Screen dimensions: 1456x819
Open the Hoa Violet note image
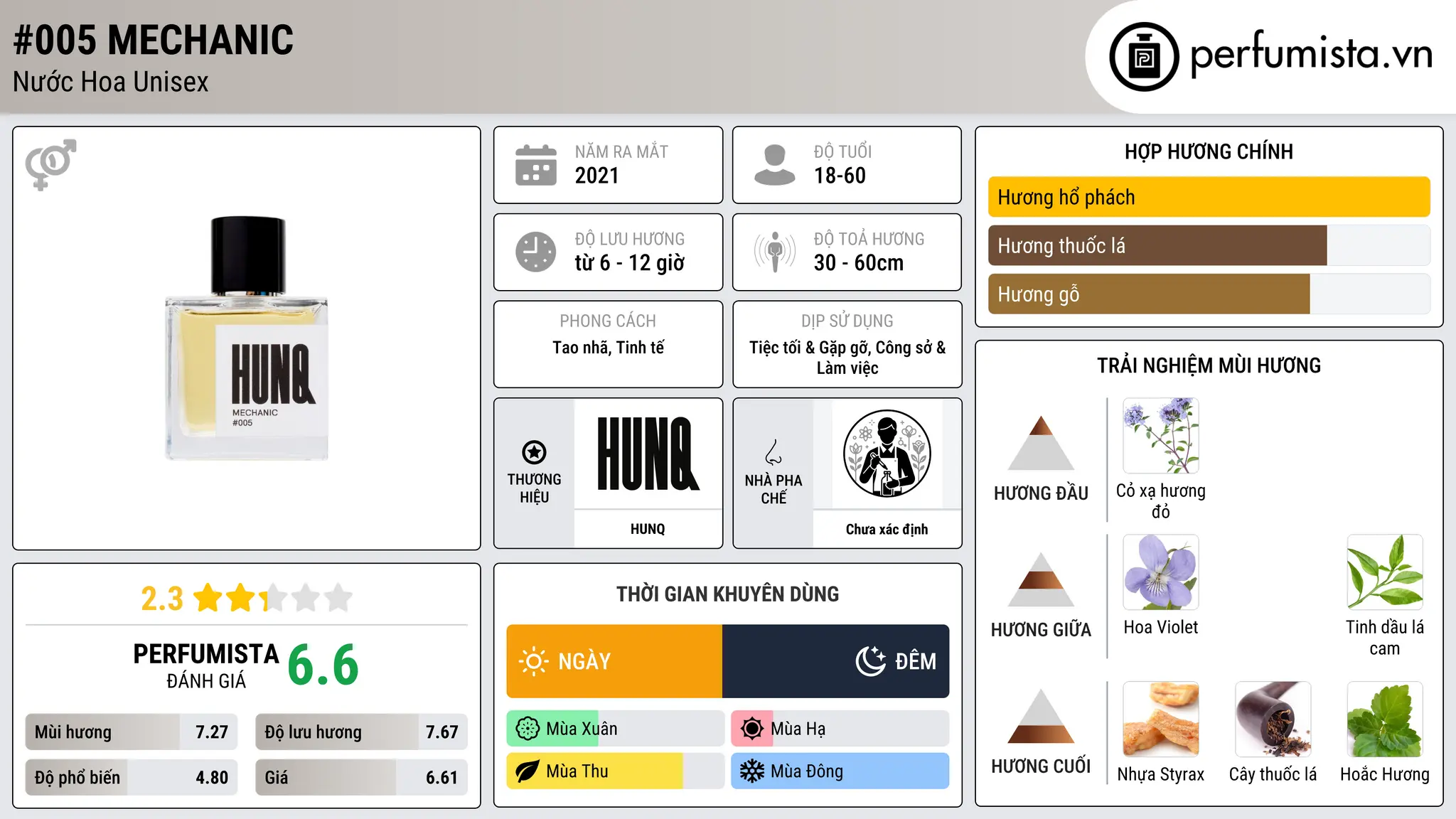click(1161, 572)
